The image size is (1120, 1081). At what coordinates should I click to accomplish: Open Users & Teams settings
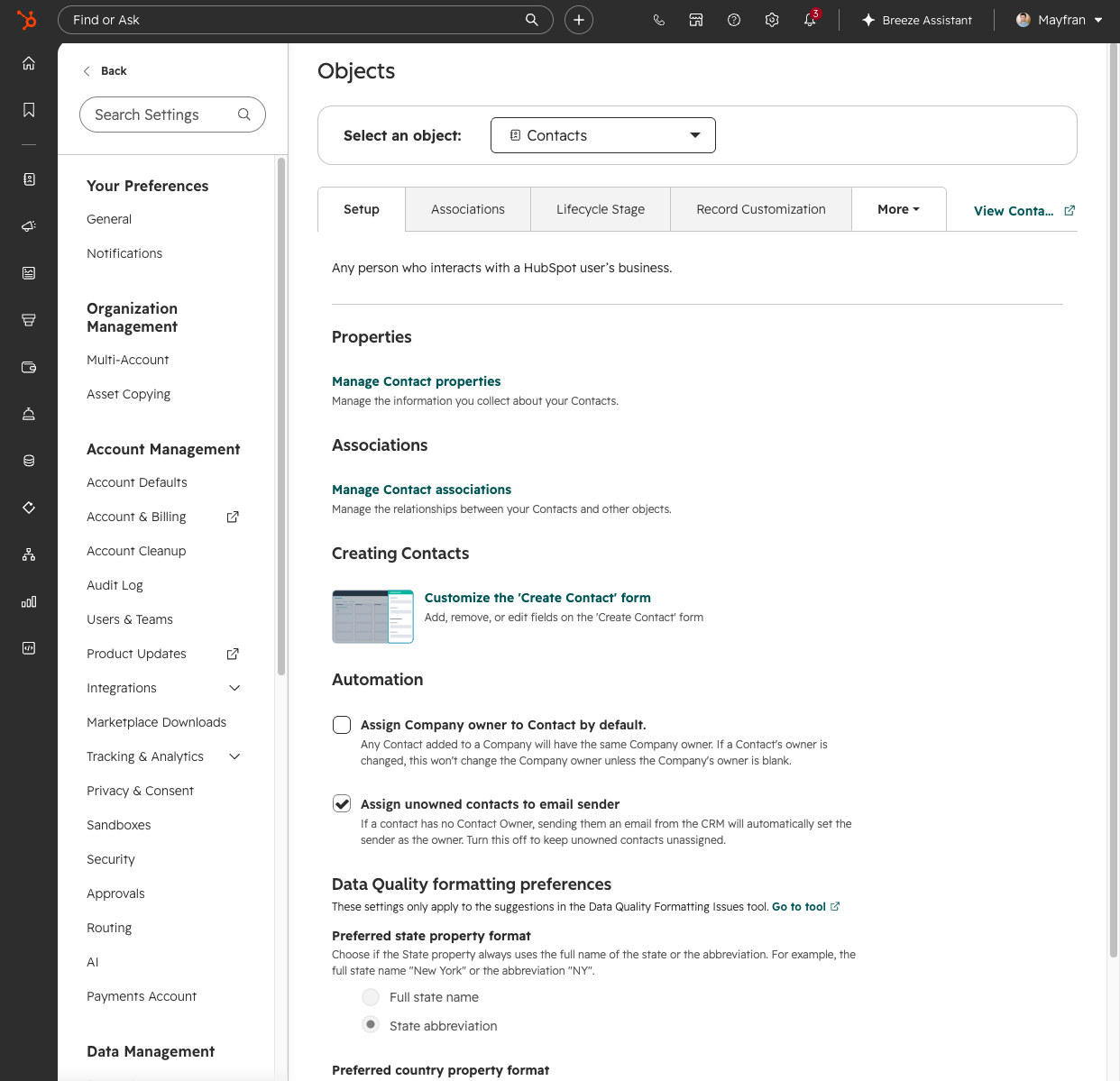click(130, 619)
